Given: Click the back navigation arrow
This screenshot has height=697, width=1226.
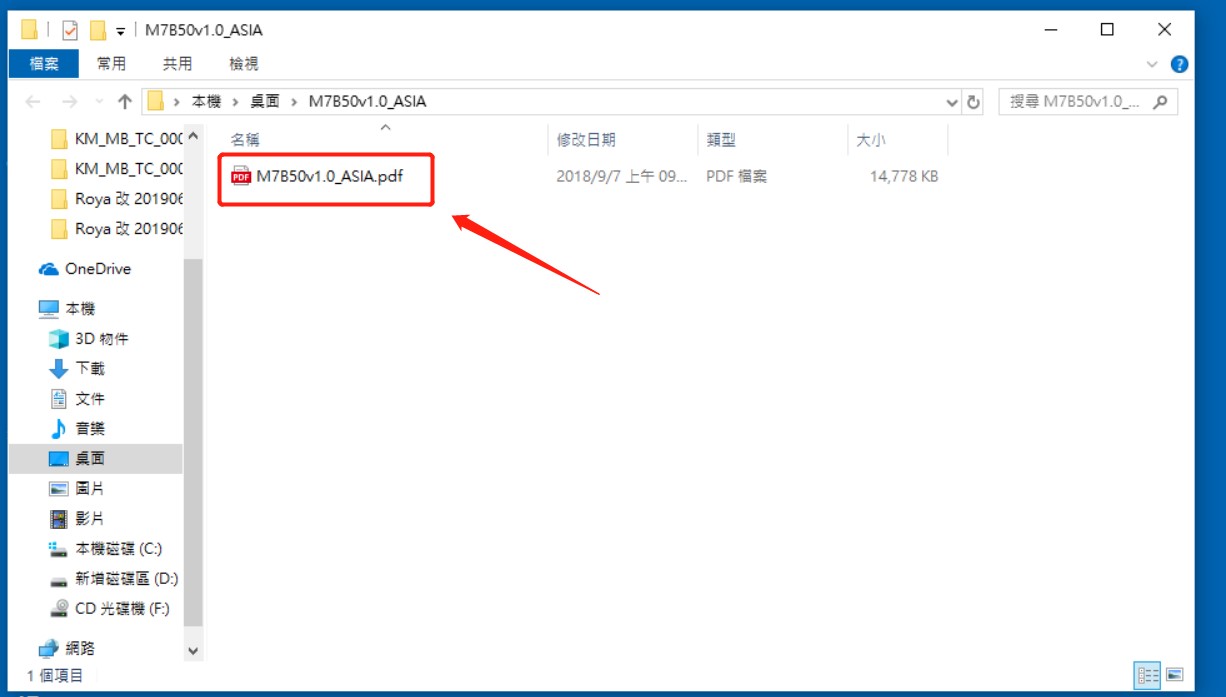Looking at the screenshot, I should click(x=33, y=102).
